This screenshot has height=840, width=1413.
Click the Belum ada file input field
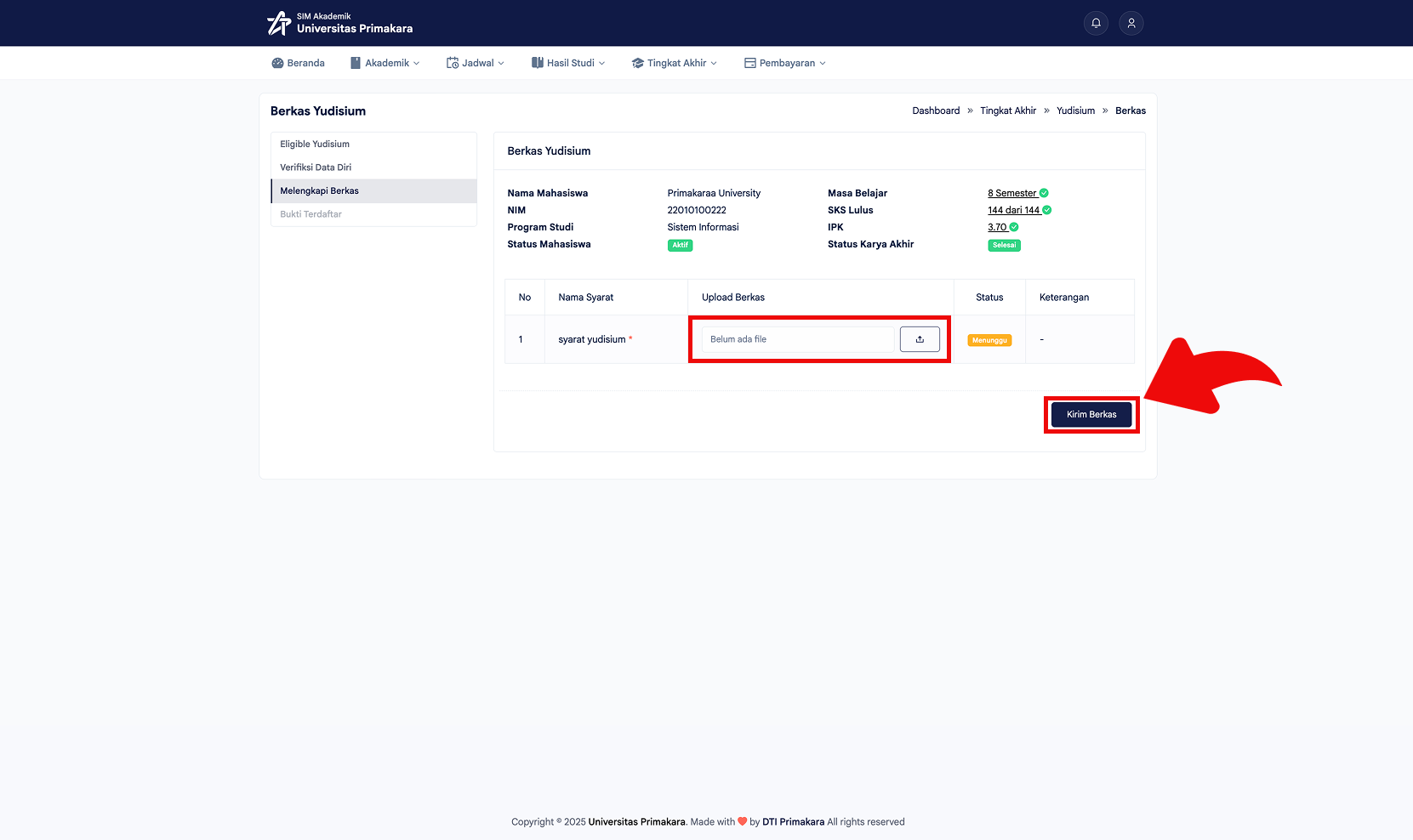(x=798, y=339)
